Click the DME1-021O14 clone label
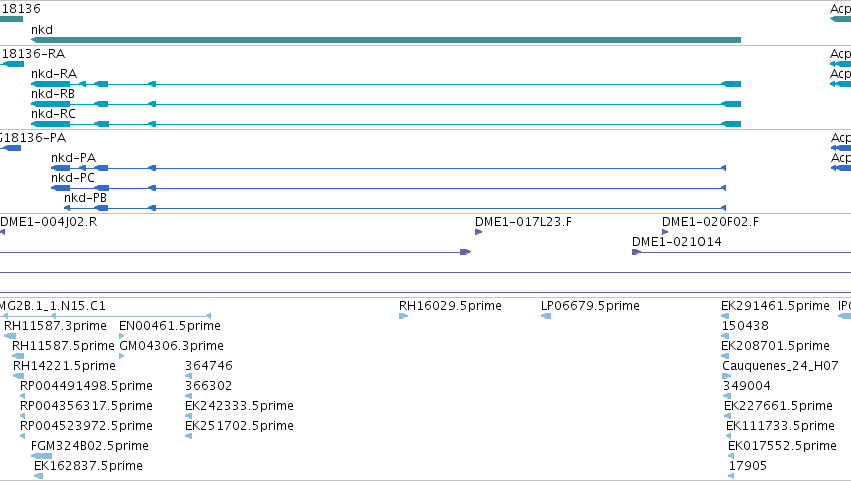The image size is (851, 481). (x=677, y=242)
